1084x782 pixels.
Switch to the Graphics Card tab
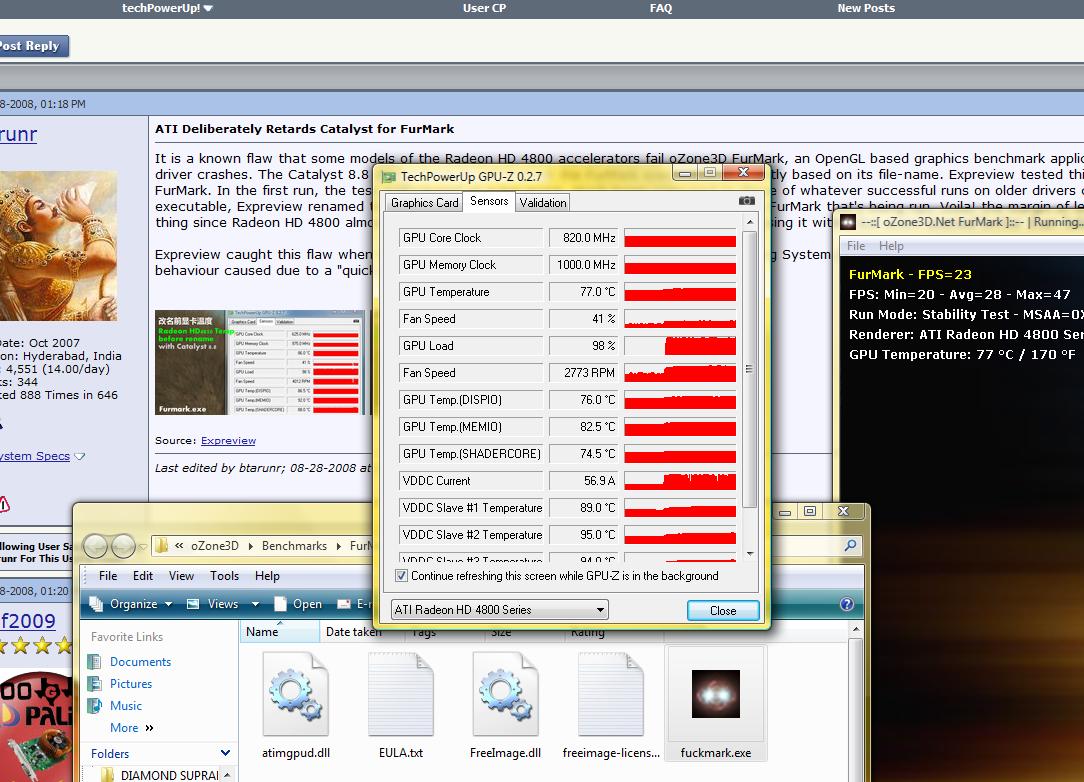[x=424, y=203]
